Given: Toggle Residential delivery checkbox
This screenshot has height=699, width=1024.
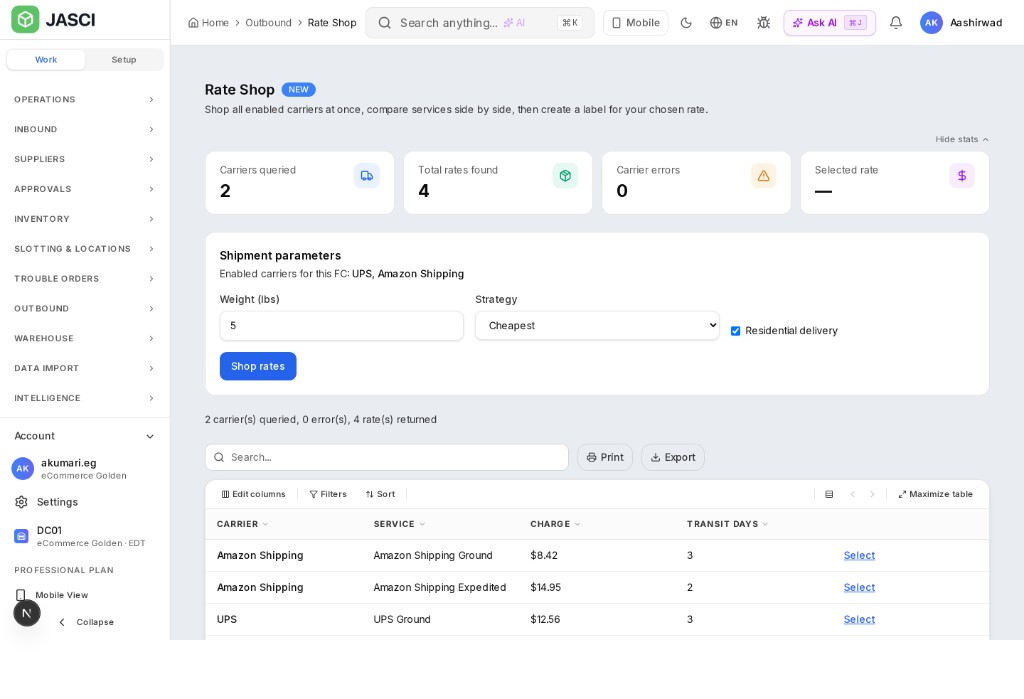Looking at the screenshot, I should [735, 331].
